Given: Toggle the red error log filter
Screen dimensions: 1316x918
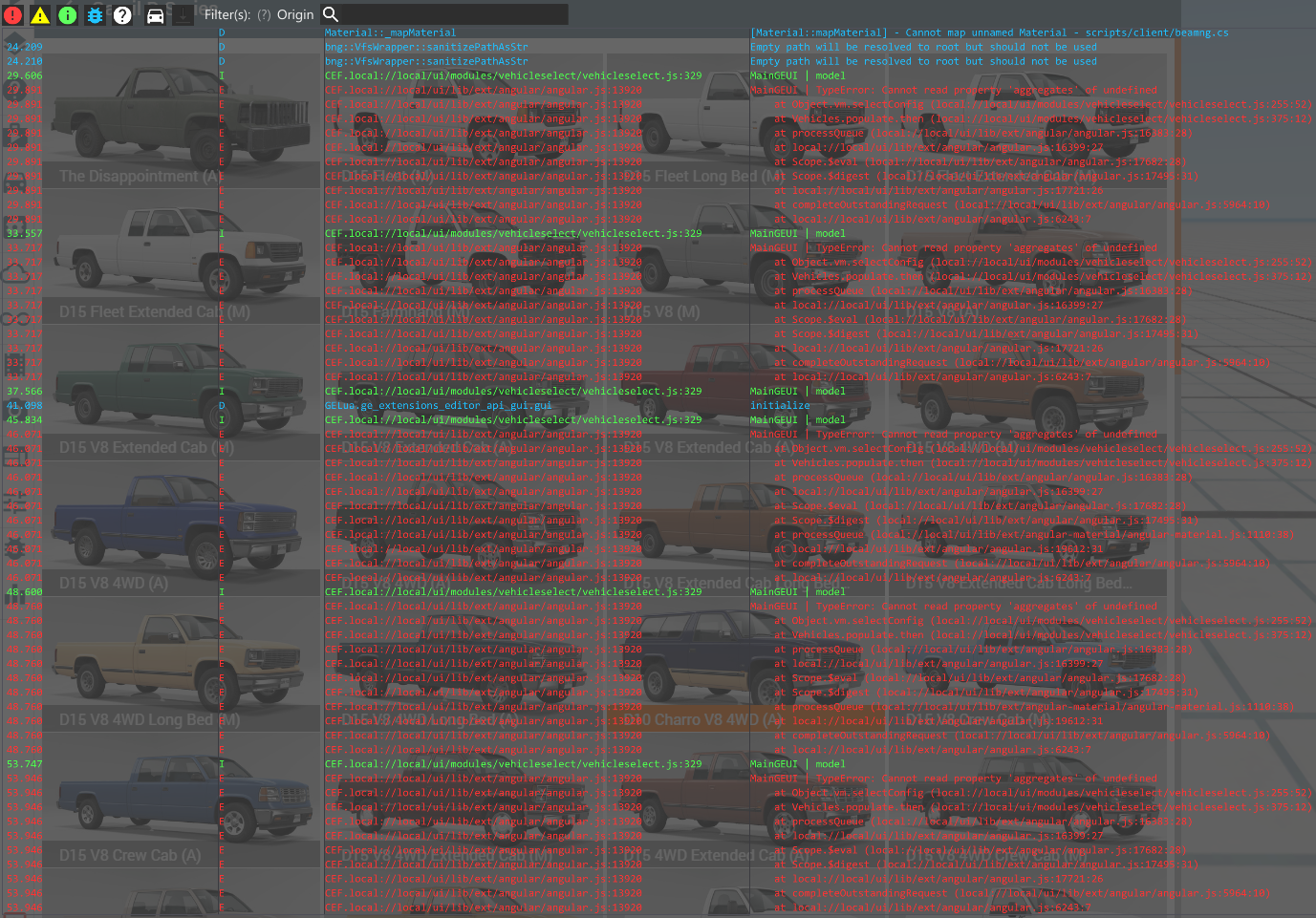Looking at the screenshot, I should click(x=12, y=15).
